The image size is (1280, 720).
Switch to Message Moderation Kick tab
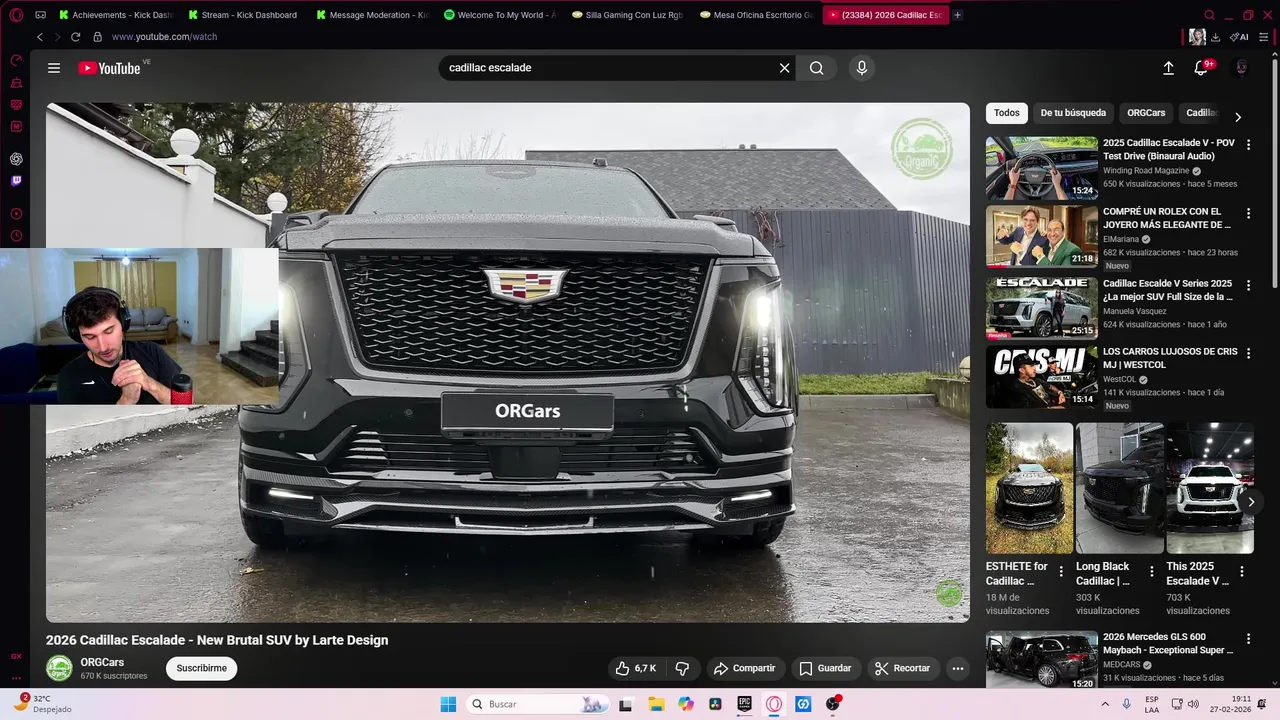373,15
